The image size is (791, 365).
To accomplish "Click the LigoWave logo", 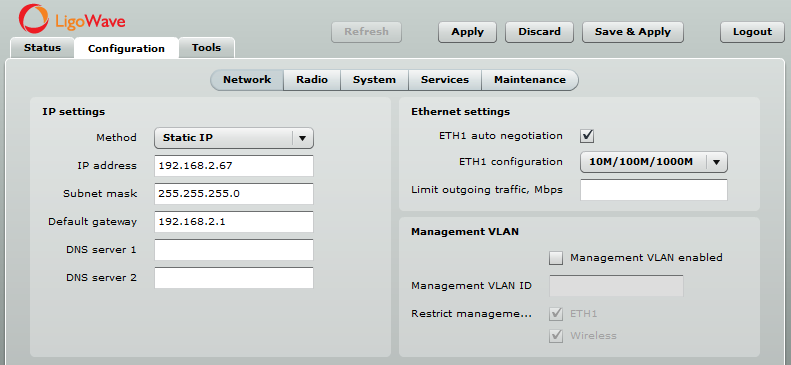I will point(72,19).
